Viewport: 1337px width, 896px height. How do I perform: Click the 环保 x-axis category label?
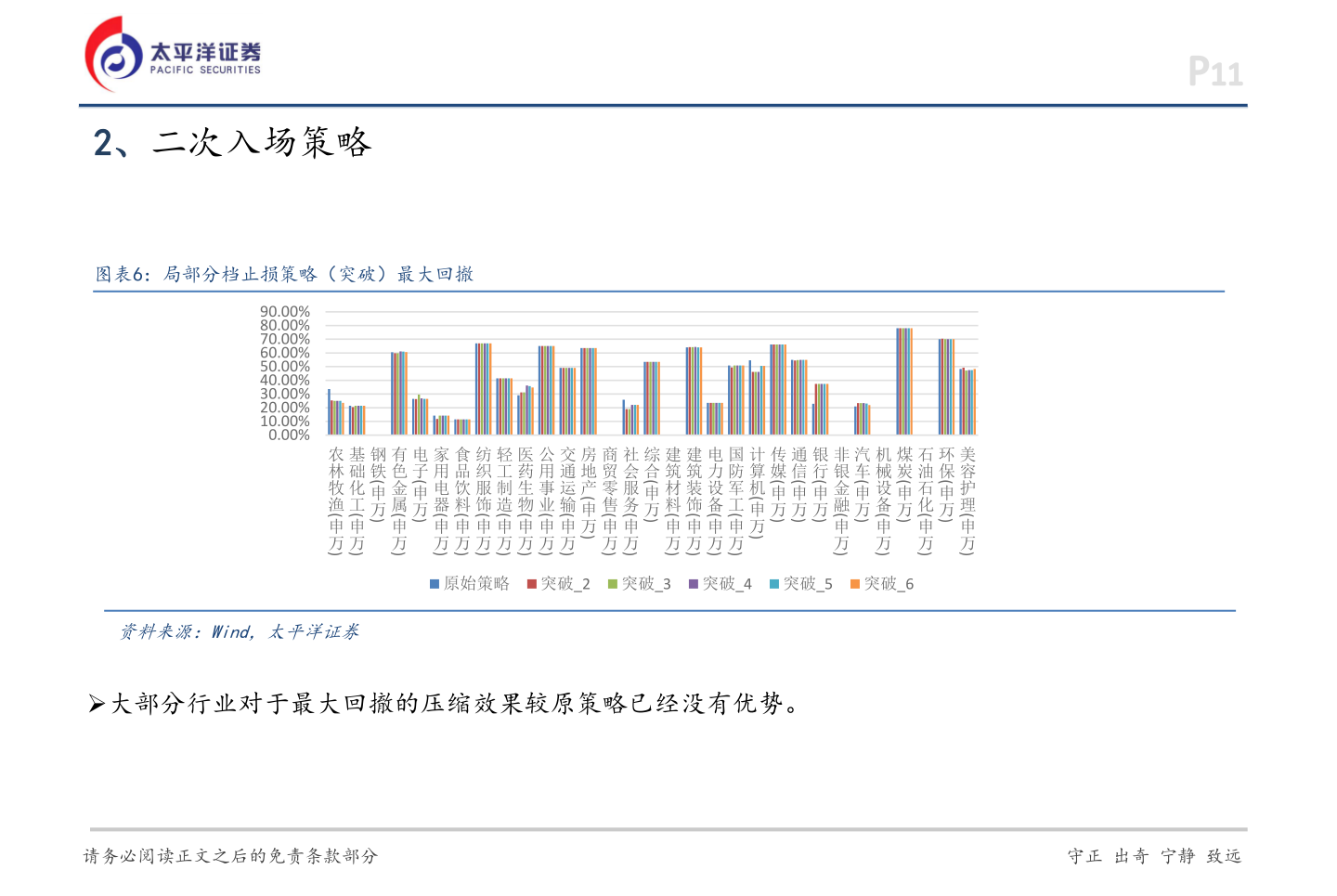click(x=946, y=484)
